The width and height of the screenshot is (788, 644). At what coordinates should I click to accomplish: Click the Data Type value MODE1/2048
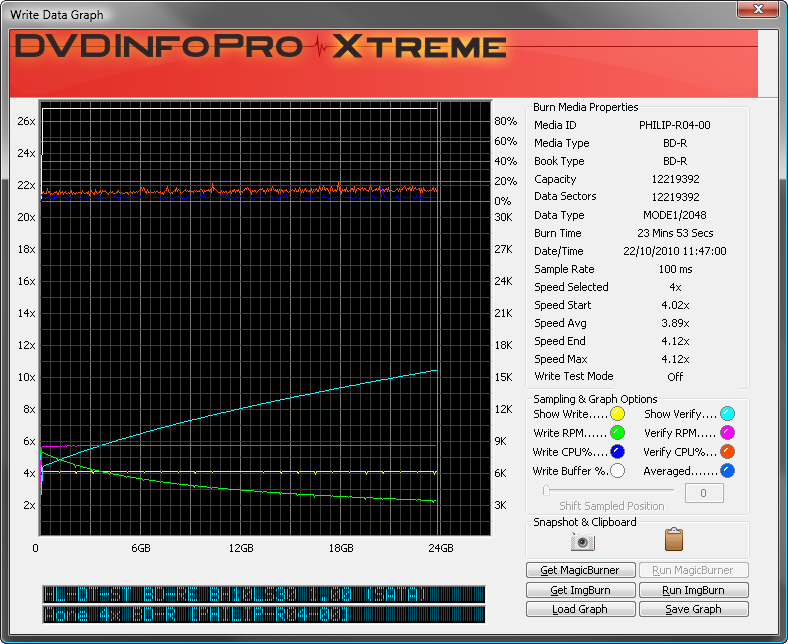tap(675, 215)
